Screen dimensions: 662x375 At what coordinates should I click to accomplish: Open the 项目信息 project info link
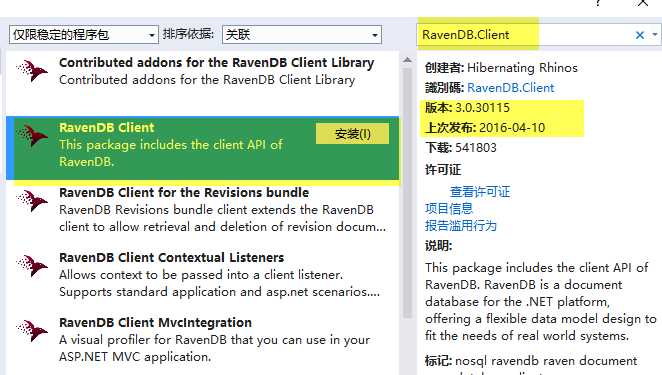(449, 209)
